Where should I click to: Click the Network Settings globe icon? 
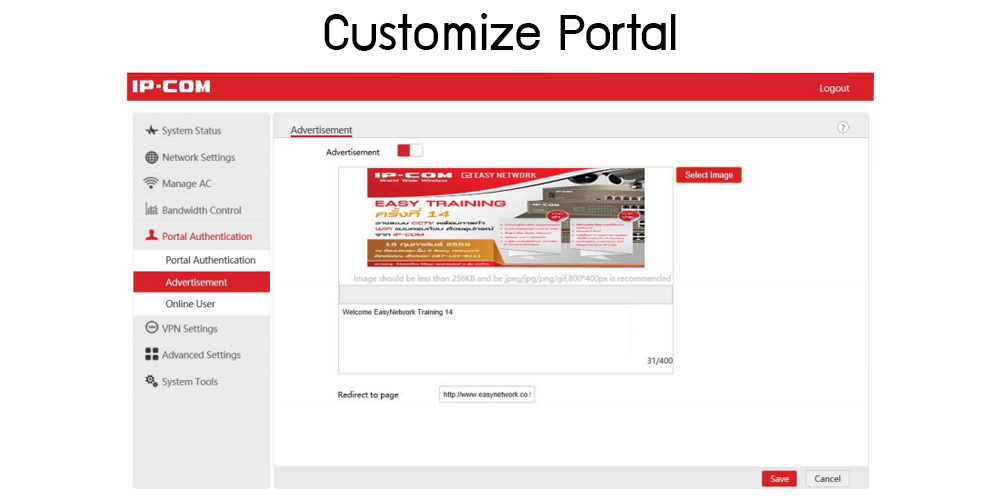(151, 158)
